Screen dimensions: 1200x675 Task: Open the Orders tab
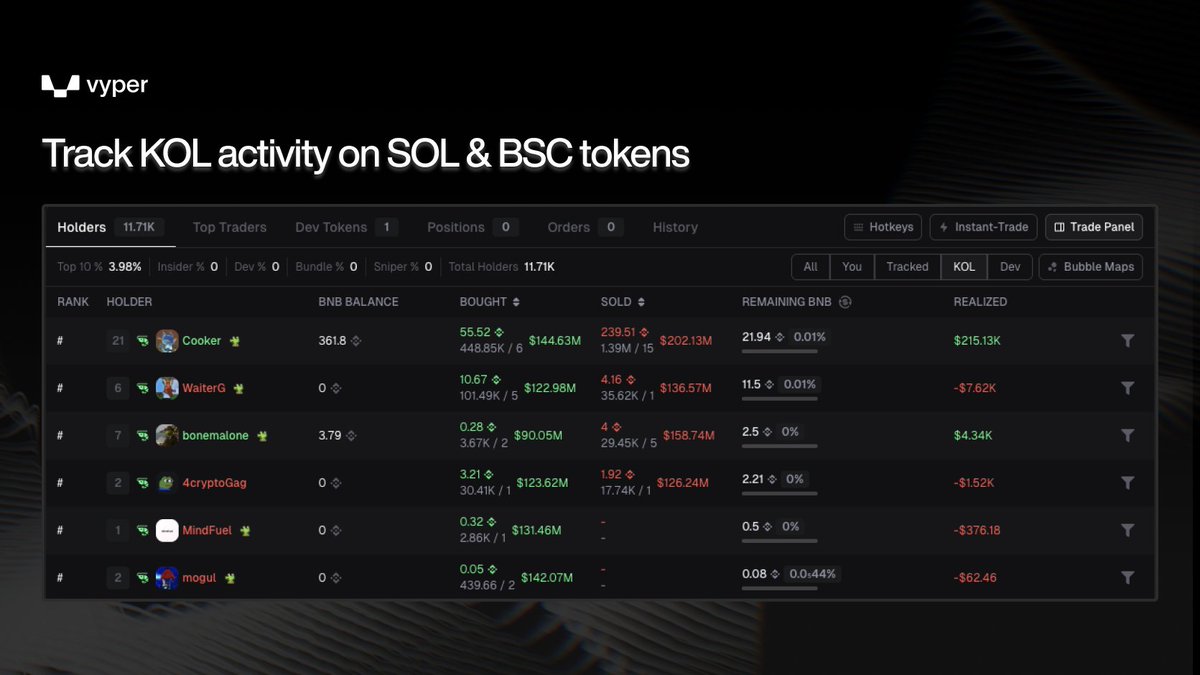click(x=586, y=227)
